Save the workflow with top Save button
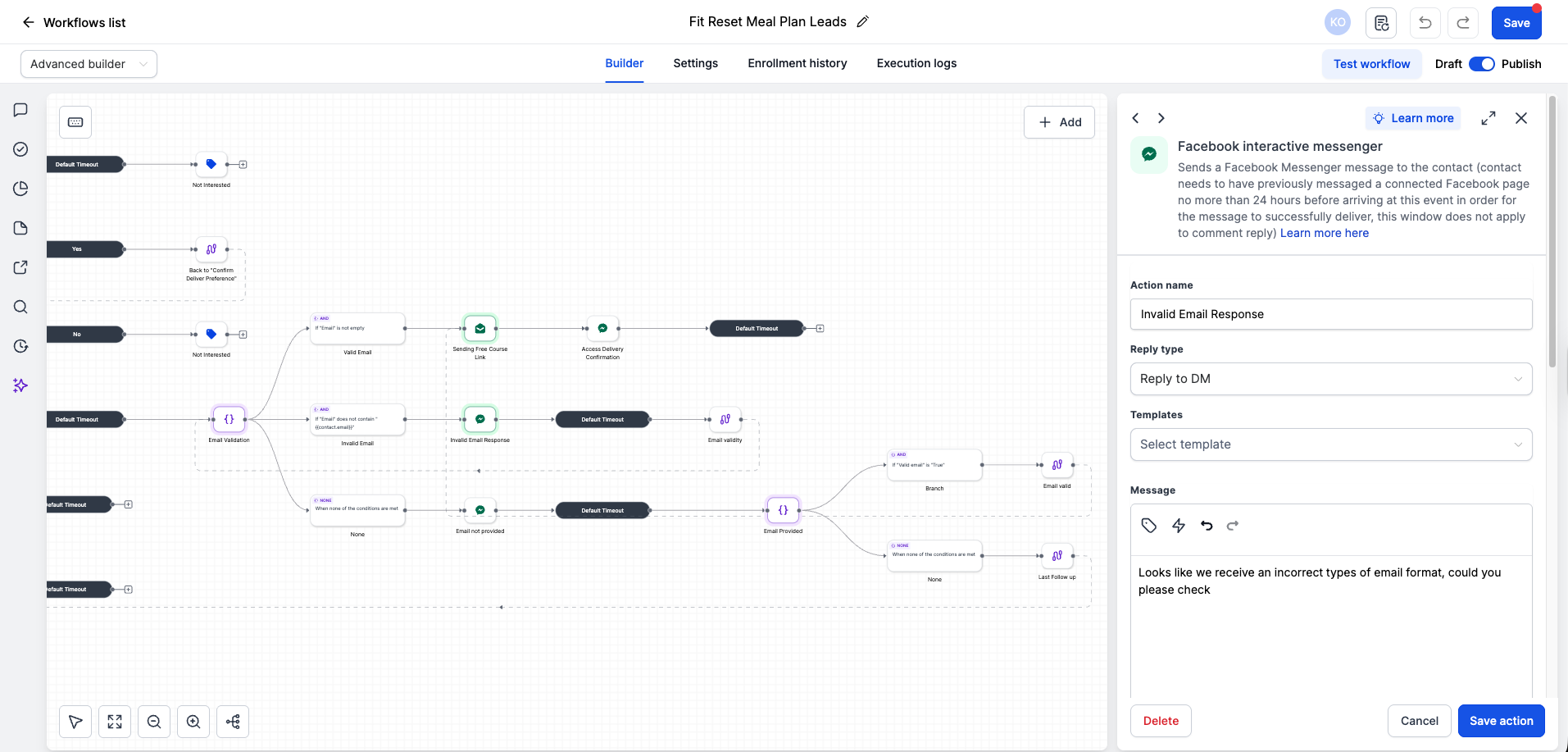 pos(1516,23)
